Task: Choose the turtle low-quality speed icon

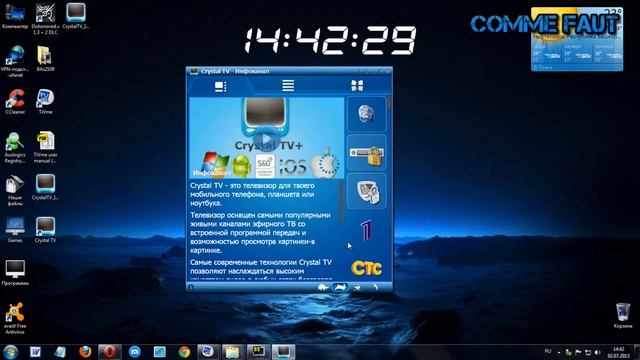Action: pyautogui.click(x=323, y=287)
